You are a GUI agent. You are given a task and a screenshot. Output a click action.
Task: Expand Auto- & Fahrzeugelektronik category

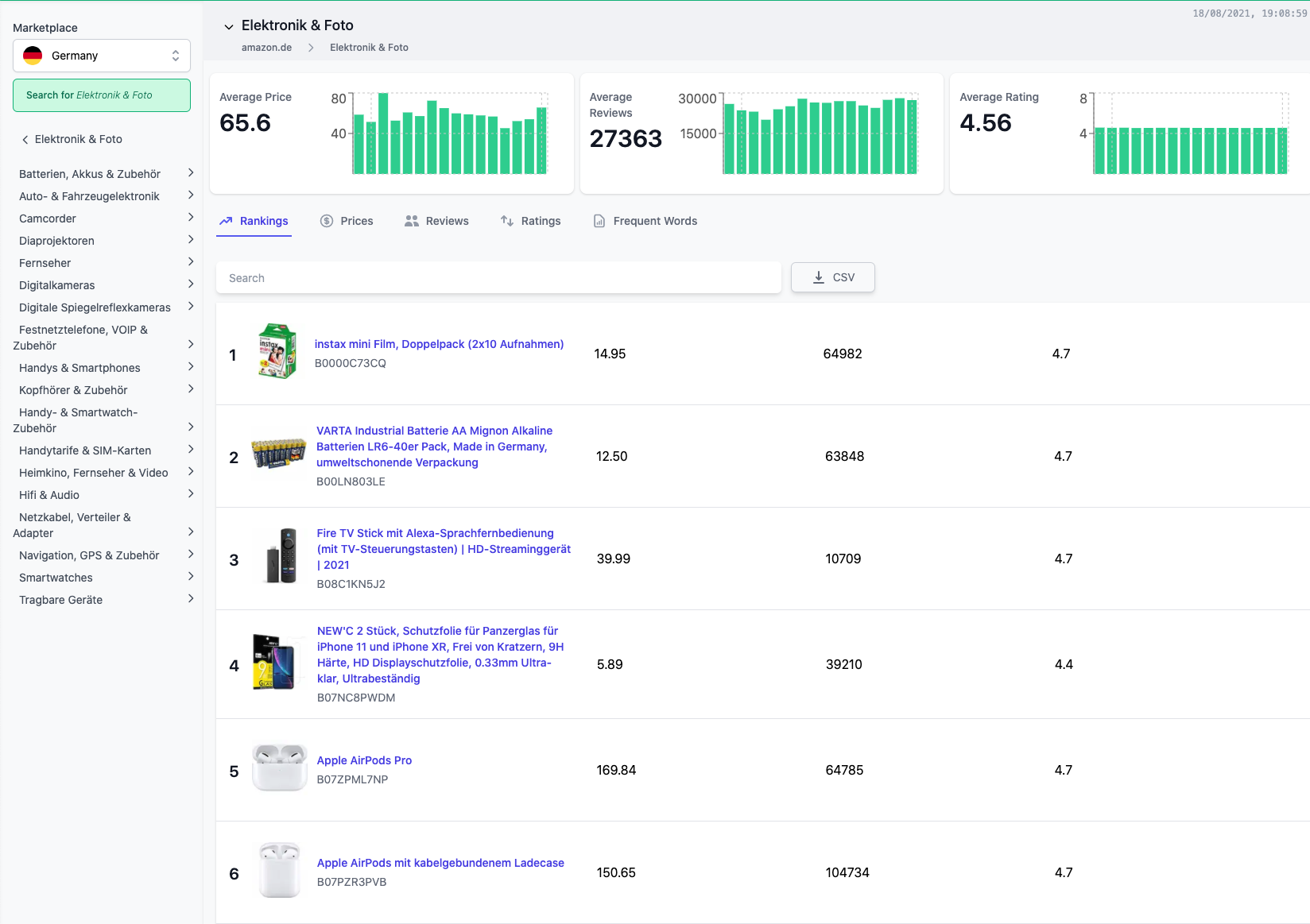click(x=191, y=195)
